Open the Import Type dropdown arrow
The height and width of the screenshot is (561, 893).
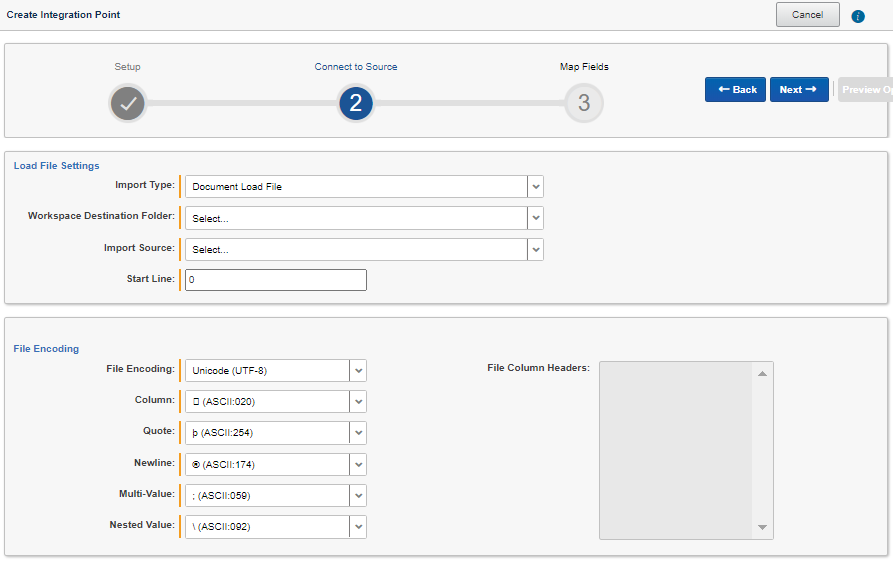(x=535, y=187)
